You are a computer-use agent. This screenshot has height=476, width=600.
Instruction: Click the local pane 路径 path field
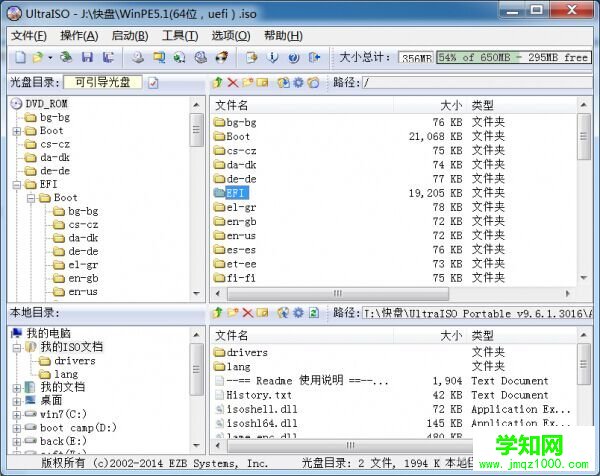[477, 313]
